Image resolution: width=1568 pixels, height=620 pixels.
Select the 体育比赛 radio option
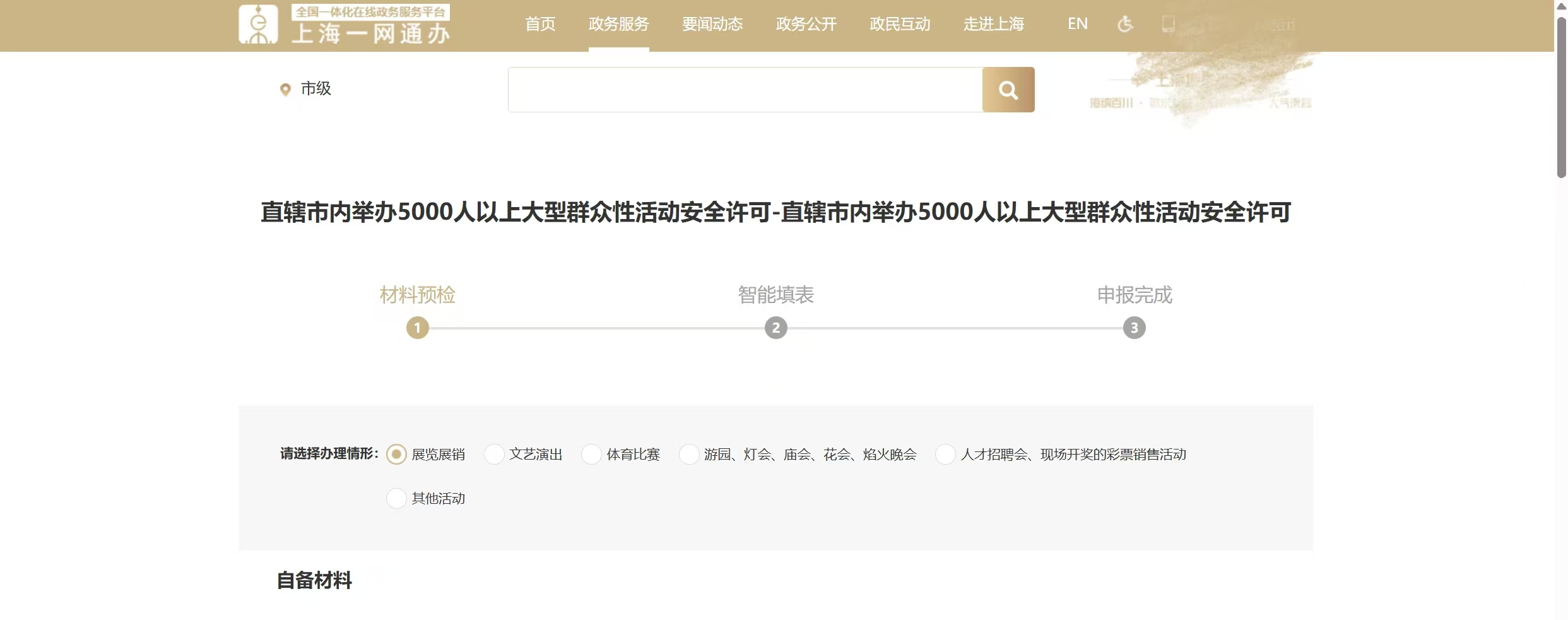(x=591, y=455)
